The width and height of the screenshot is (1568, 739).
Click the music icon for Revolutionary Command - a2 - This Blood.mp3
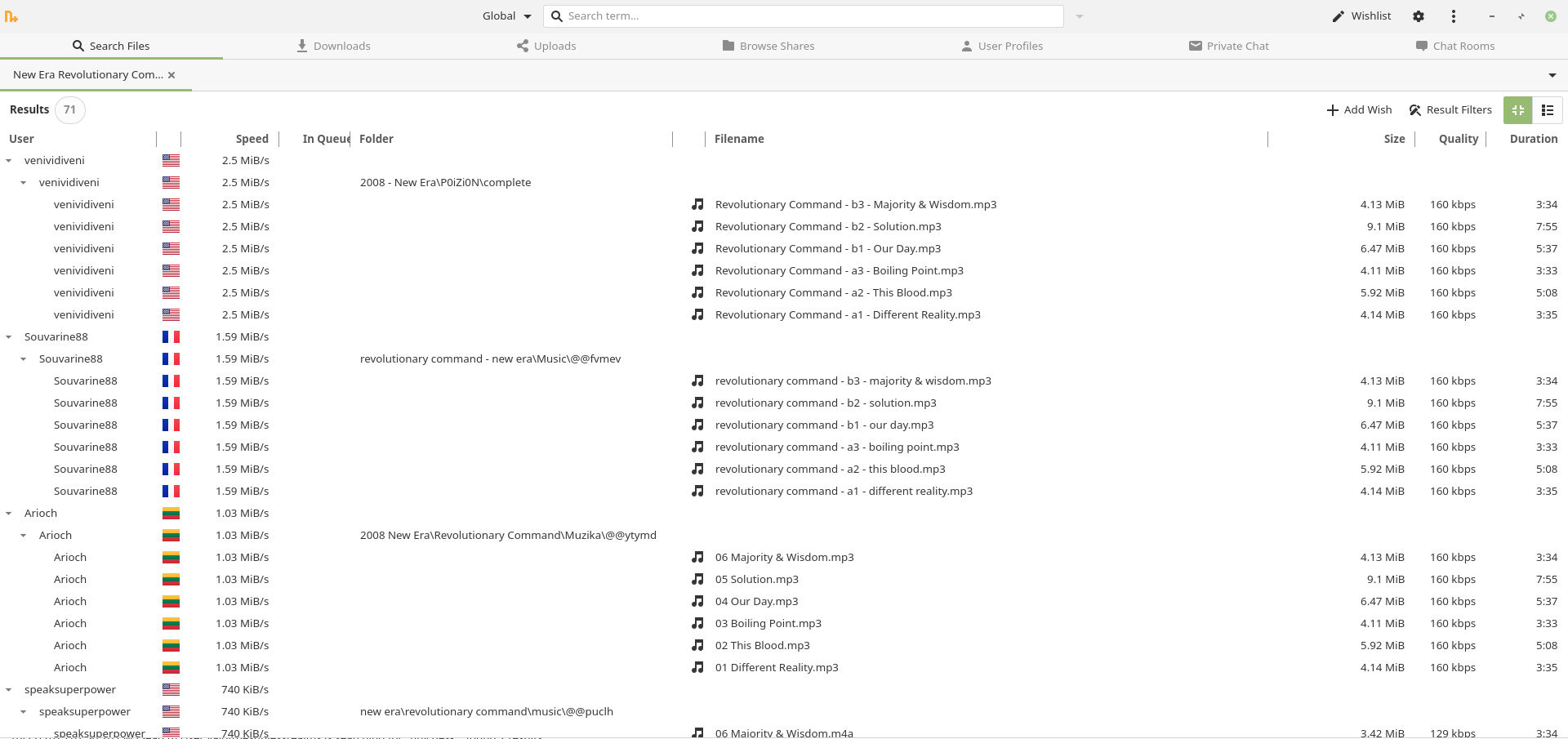point(697,293)
